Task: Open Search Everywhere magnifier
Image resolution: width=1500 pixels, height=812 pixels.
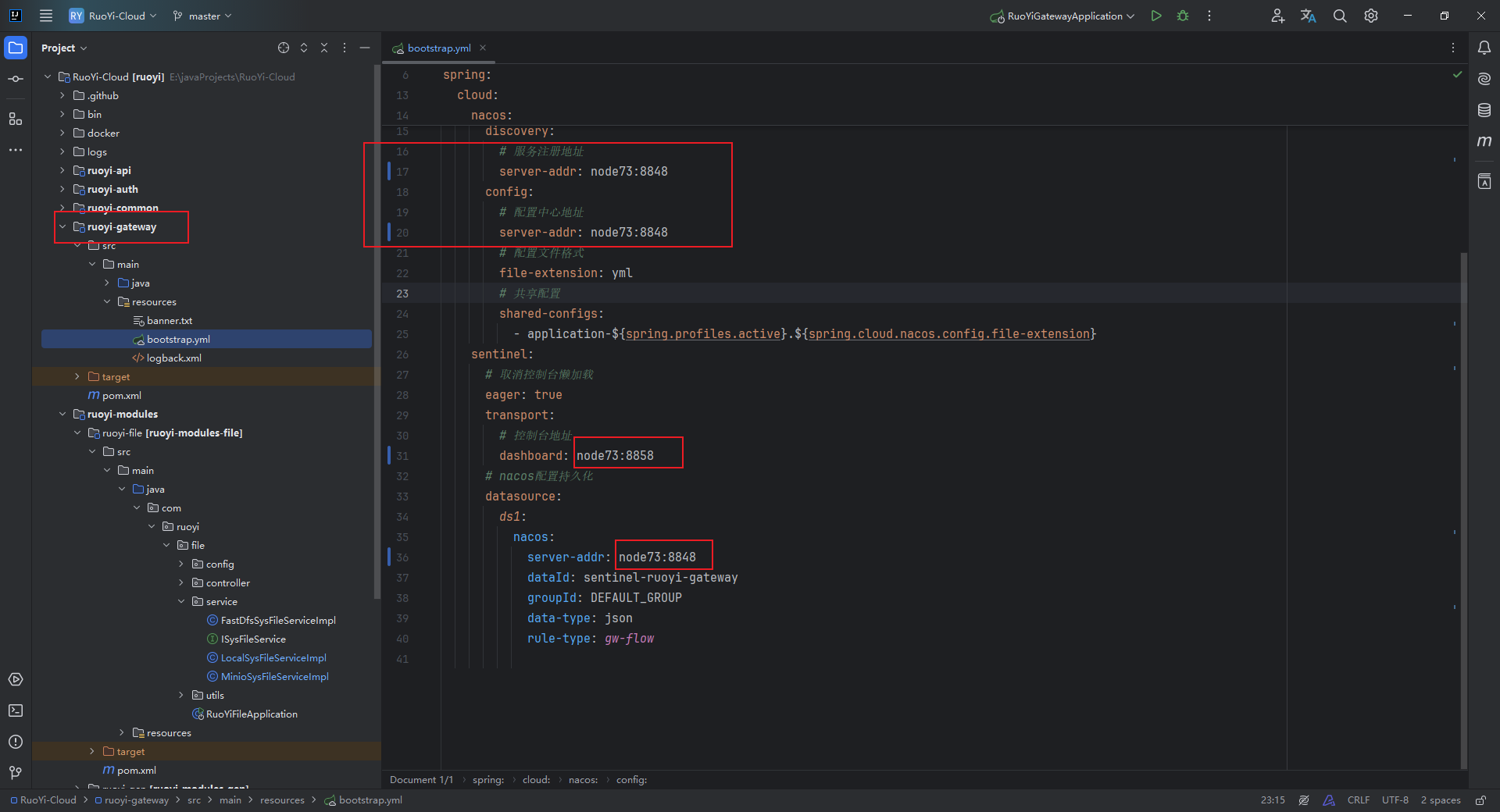Action: click(x=1340, y=16)
